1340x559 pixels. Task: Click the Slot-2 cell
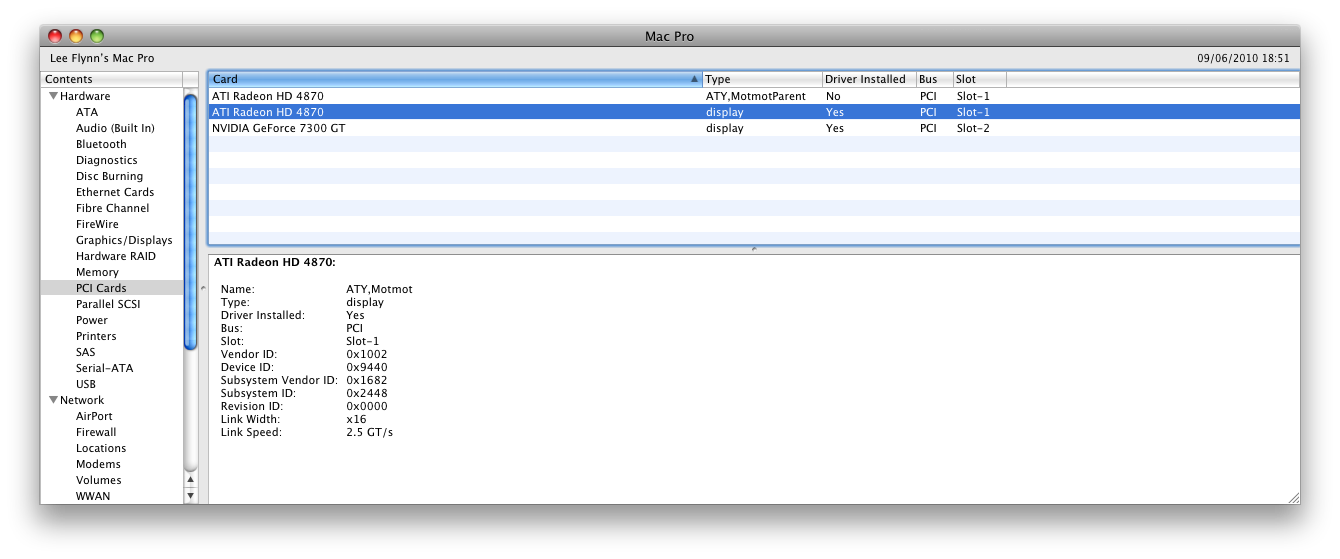[973, 128]
